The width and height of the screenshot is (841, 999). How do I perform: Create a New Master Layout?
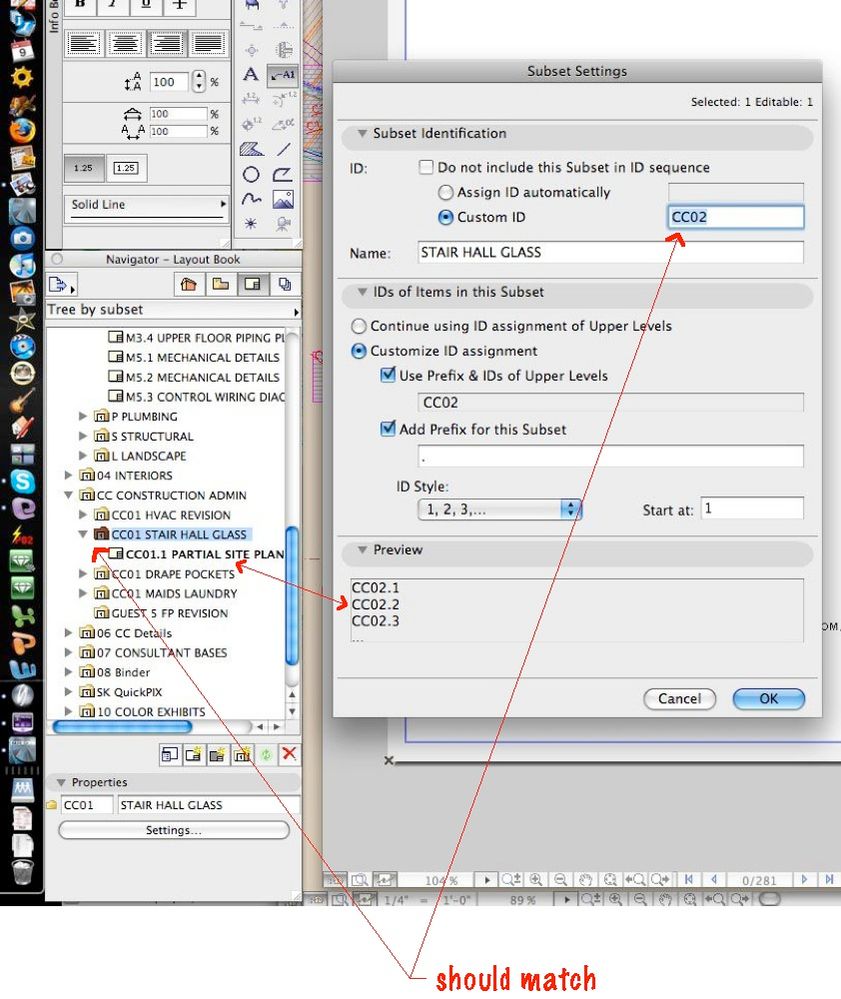[217, 754]
